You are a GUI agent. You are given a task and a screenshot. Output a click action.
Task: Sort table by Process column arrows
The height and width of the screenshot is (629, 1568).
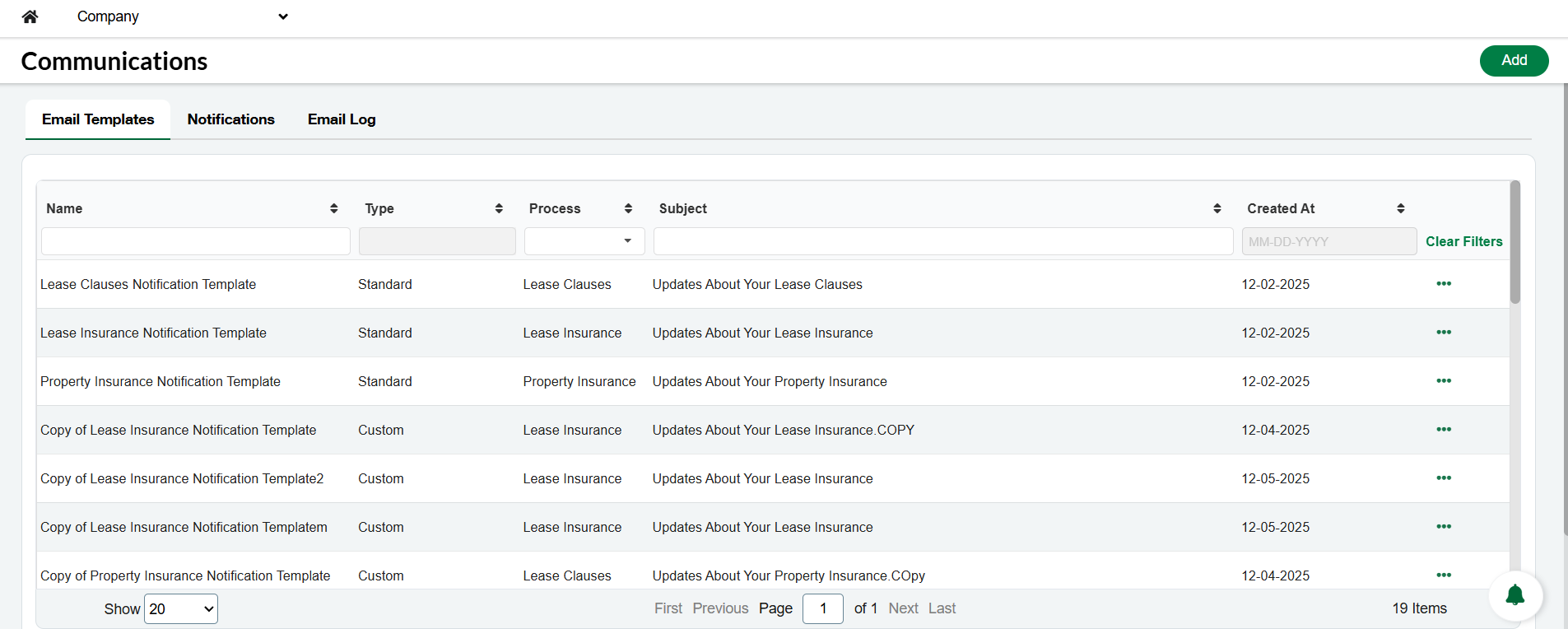[x=628, y=208]
